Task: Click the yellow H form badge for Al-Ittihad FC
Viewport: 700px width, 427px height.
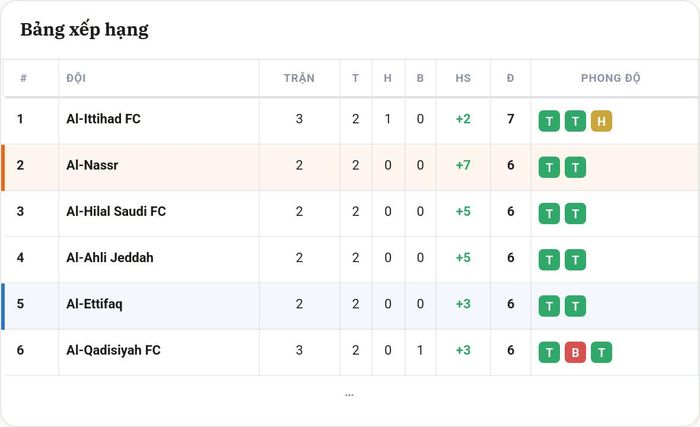Action: tap(601, 121)
